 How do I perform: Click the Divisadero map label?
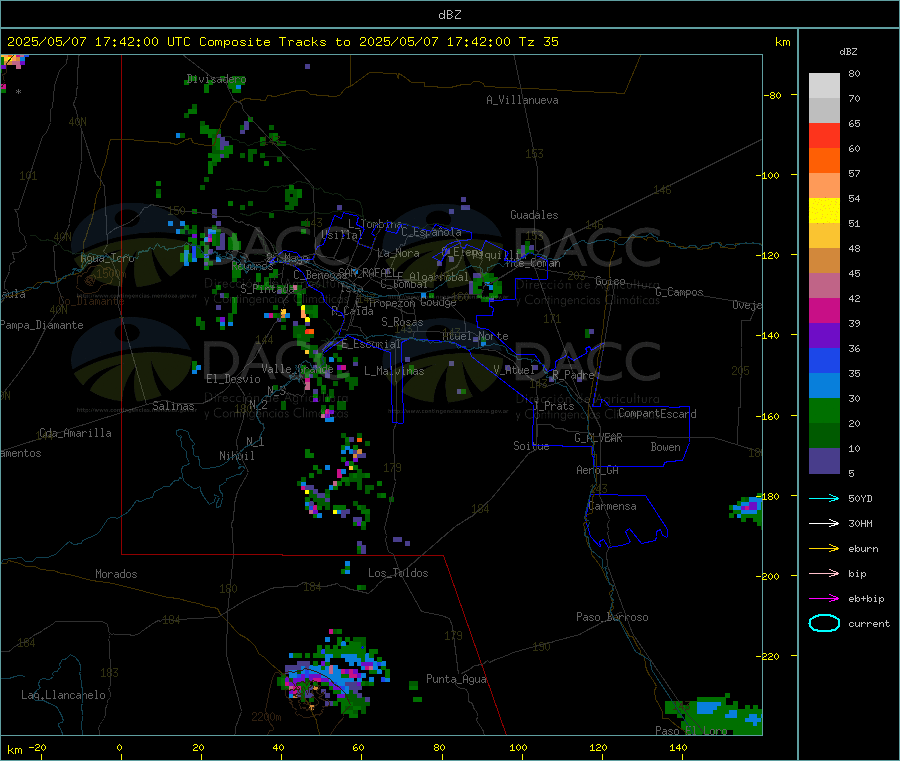tap(216, 79)
